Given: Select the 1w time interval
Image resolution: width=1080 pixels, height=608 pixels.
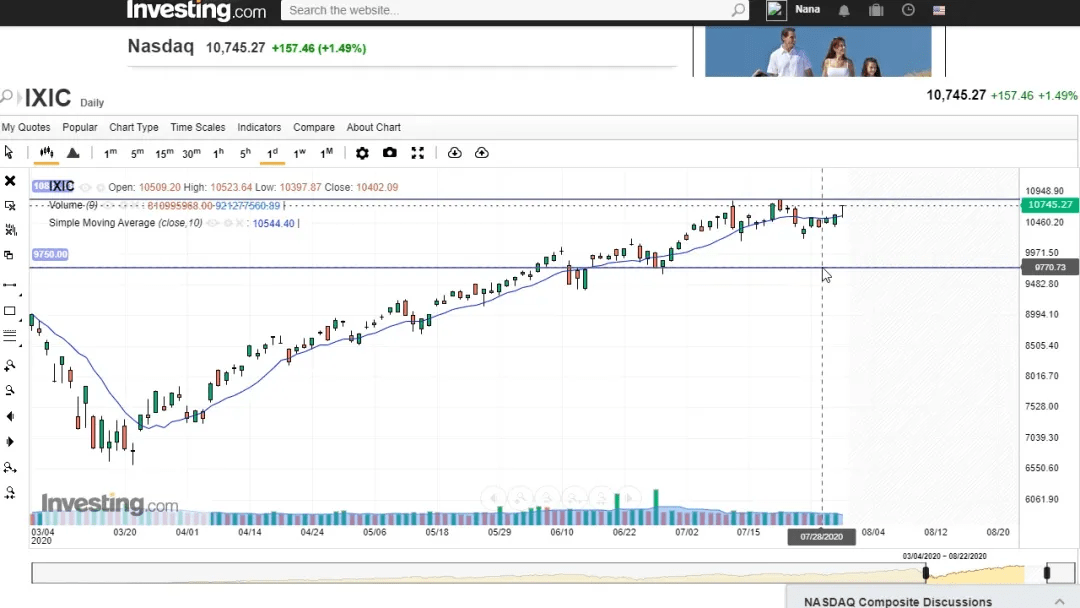Looking at the screenshot, I should coord(299,153).
